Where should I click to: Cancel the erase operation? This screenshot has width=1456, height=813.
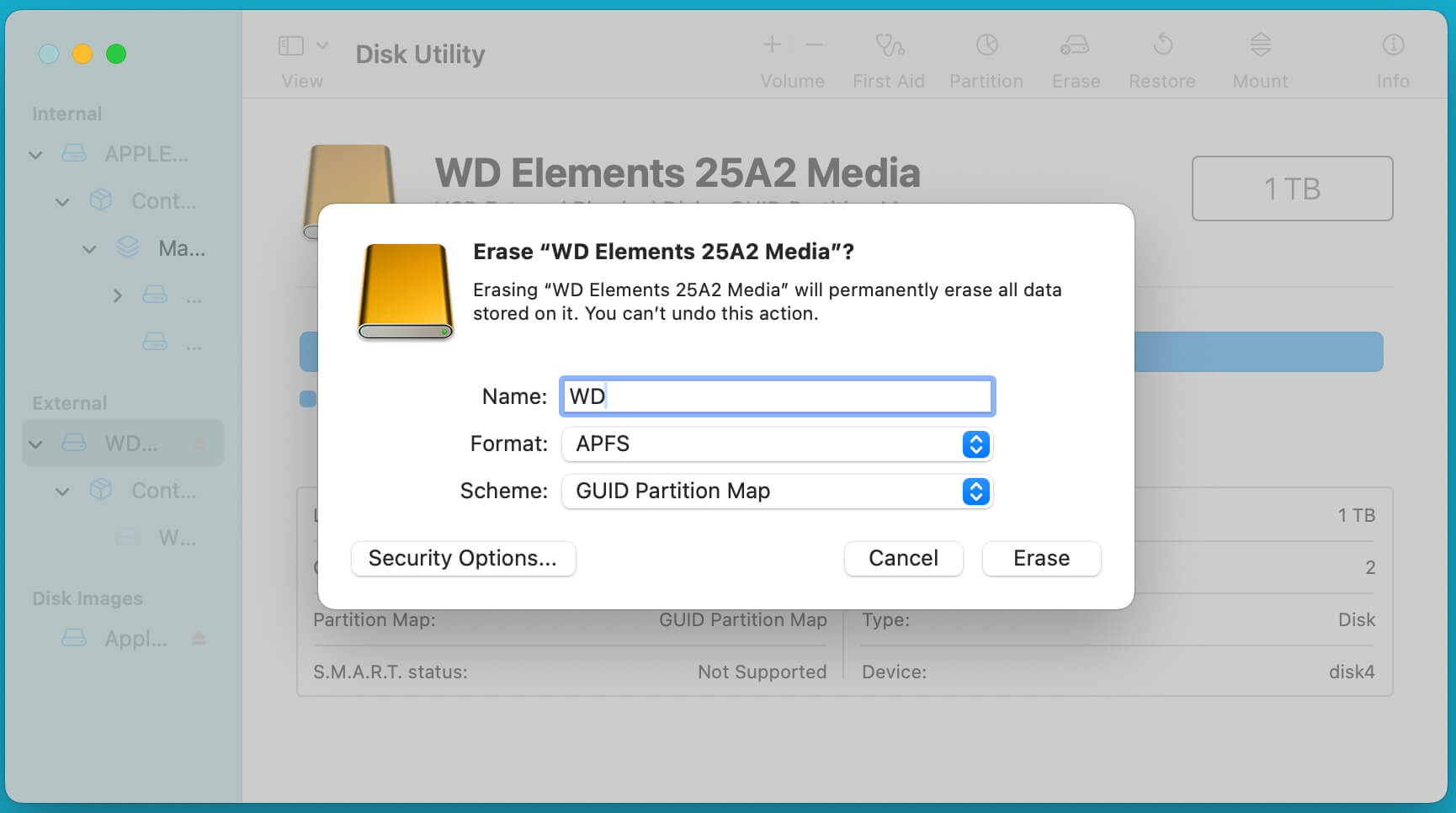pyautogui.click(x=903, y=558)
